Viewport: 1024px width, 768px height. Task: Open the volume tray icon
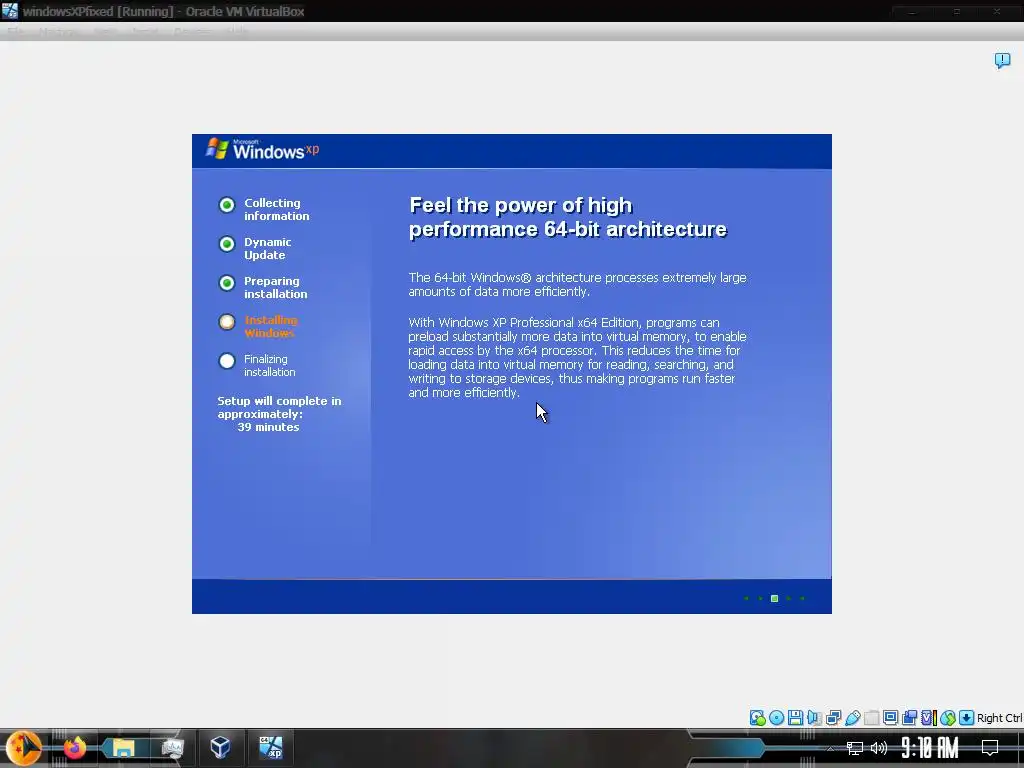click(879, 748)
